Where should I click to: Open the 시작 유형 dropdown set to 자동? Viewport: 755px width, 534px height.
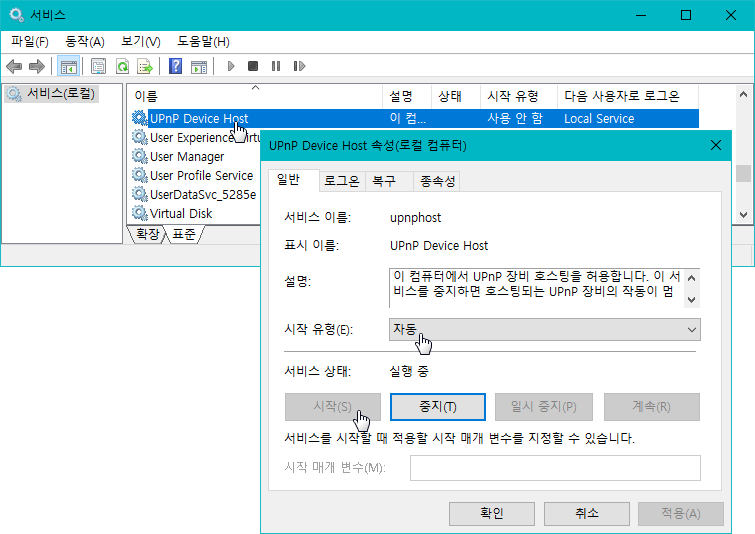point(545,329)
